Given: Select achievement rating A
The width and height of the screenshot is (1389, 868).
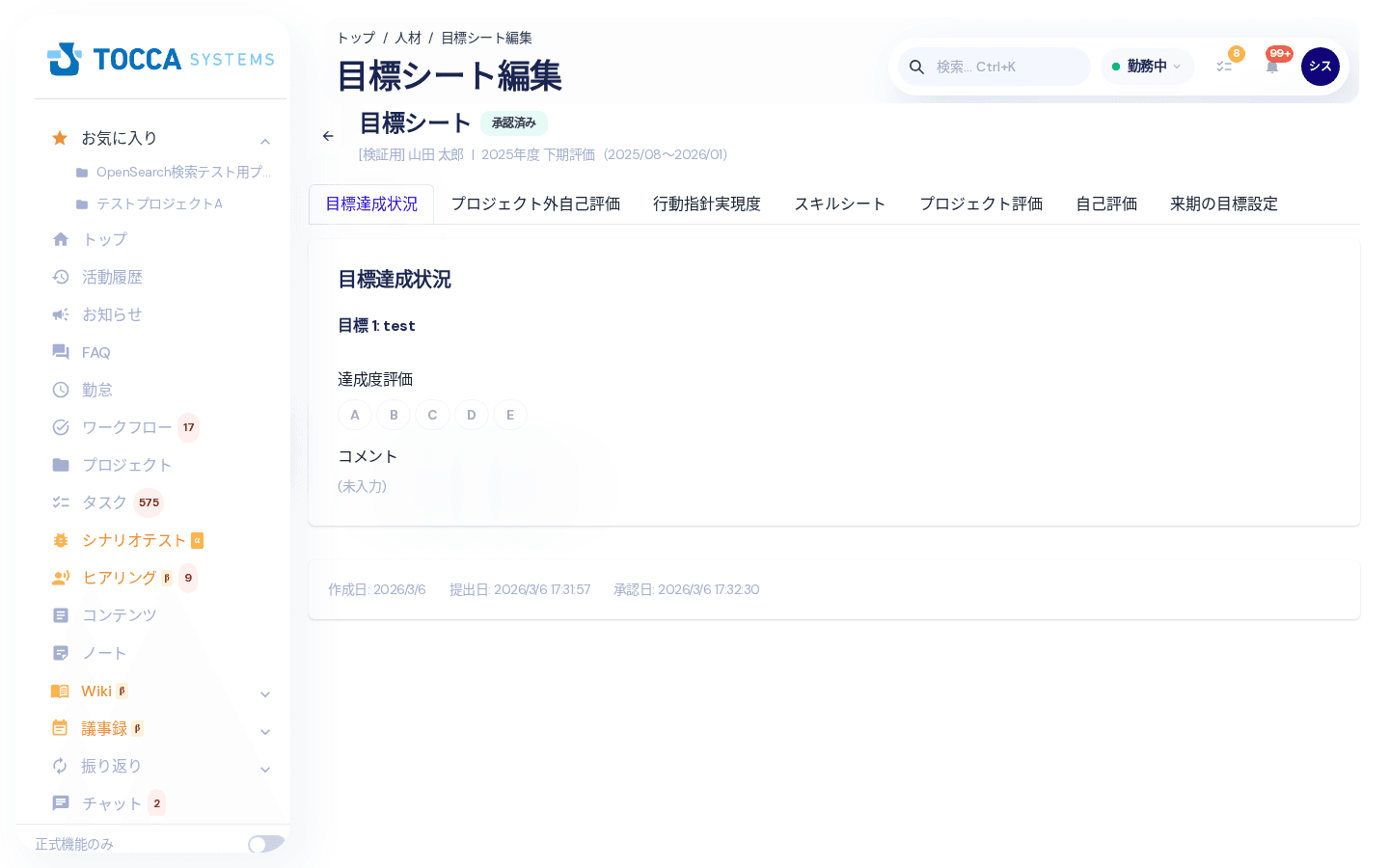Looking at the screenshot, I should (x=355, y=415).
